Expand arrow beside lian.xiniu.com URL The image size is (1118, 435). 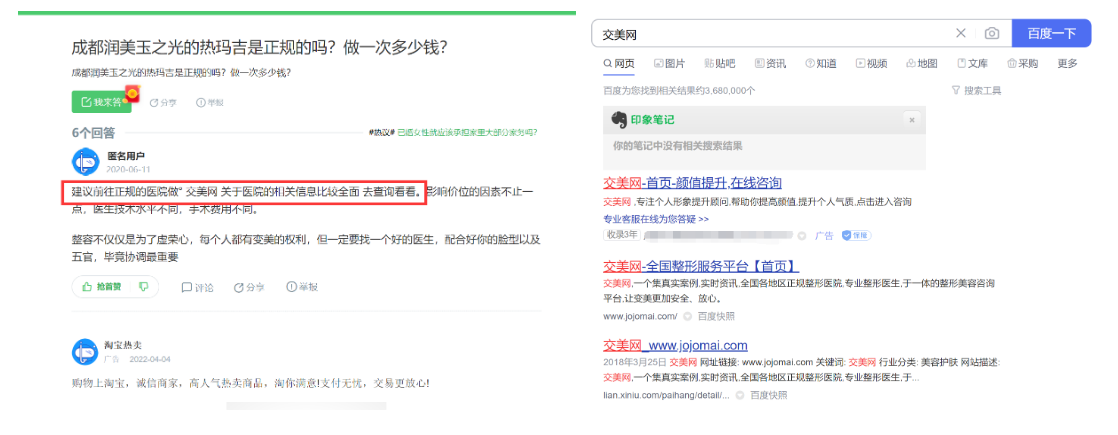[740, 395]
